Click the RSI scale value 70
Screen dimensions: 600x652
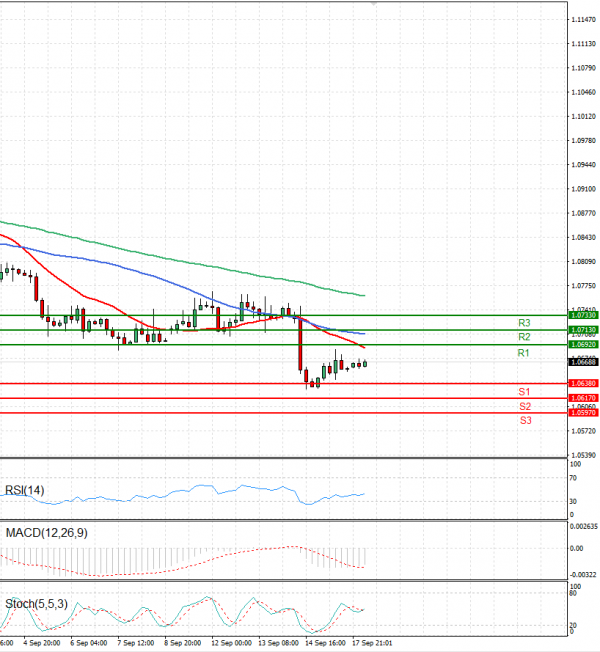click(573, 478)
